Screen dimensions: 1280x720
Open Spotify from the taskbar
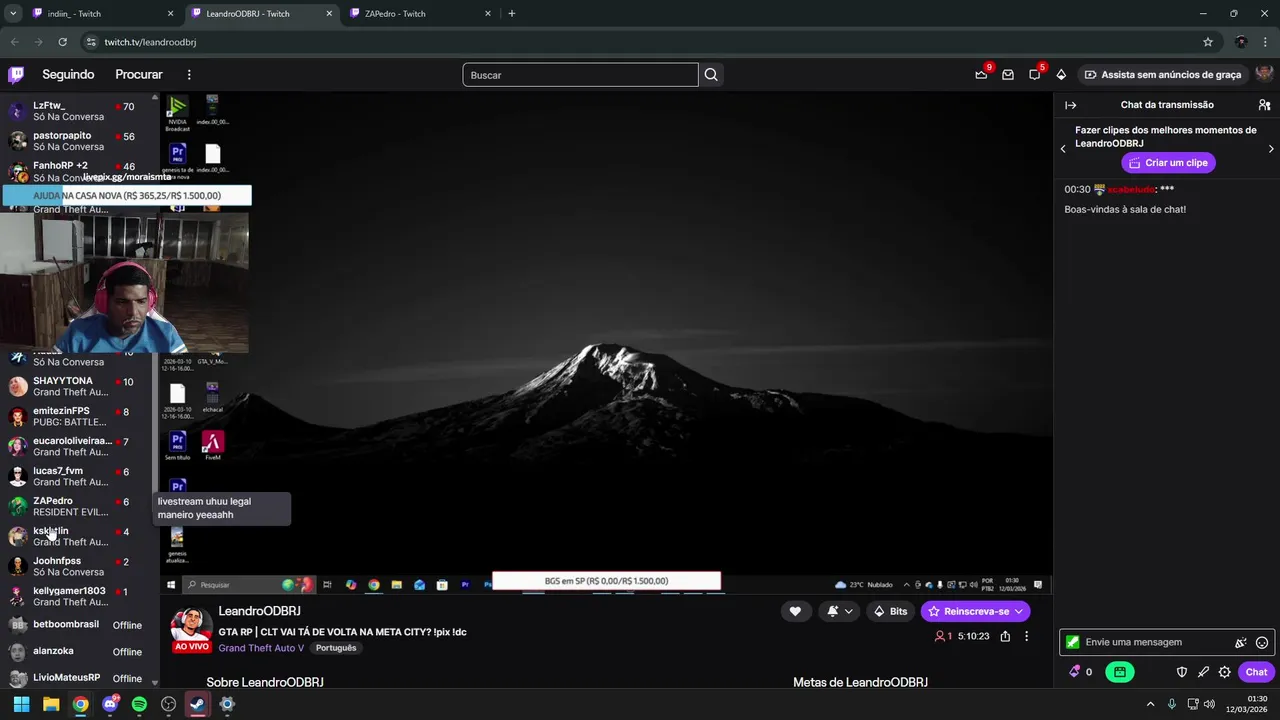tap(139, 704)
